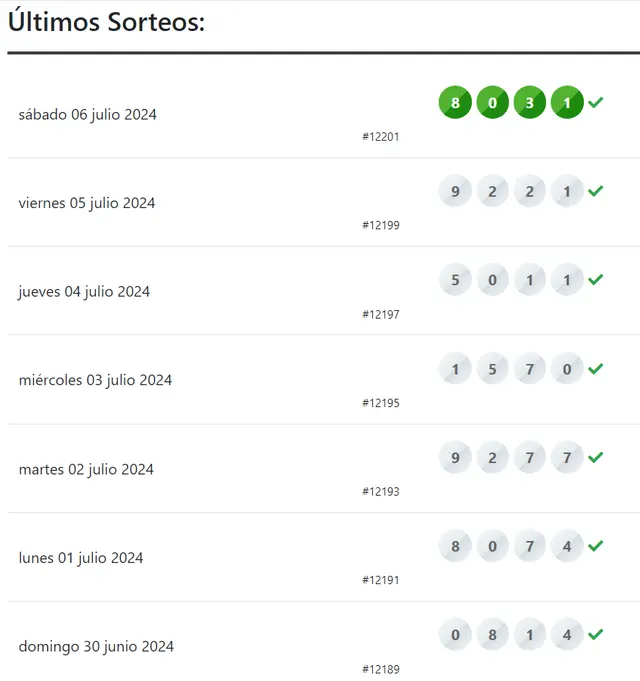Screen dimensions: 640x681
Task: Click the green checkmark beside domingo 30 junio draw
Action: pos(596,634)
